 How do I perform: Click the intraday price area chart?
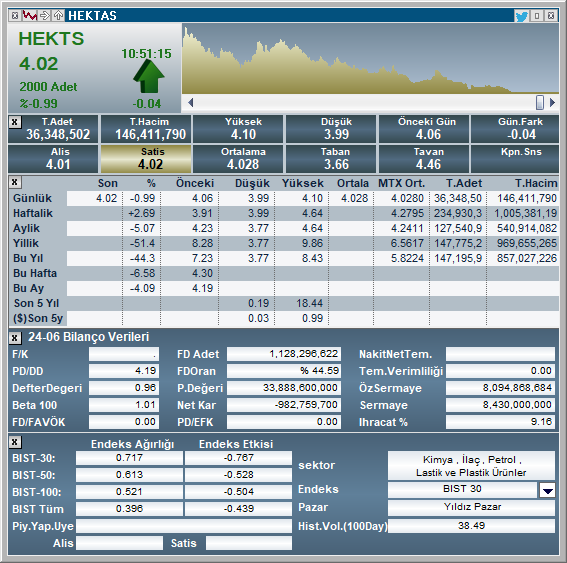[x=370, y=59]
